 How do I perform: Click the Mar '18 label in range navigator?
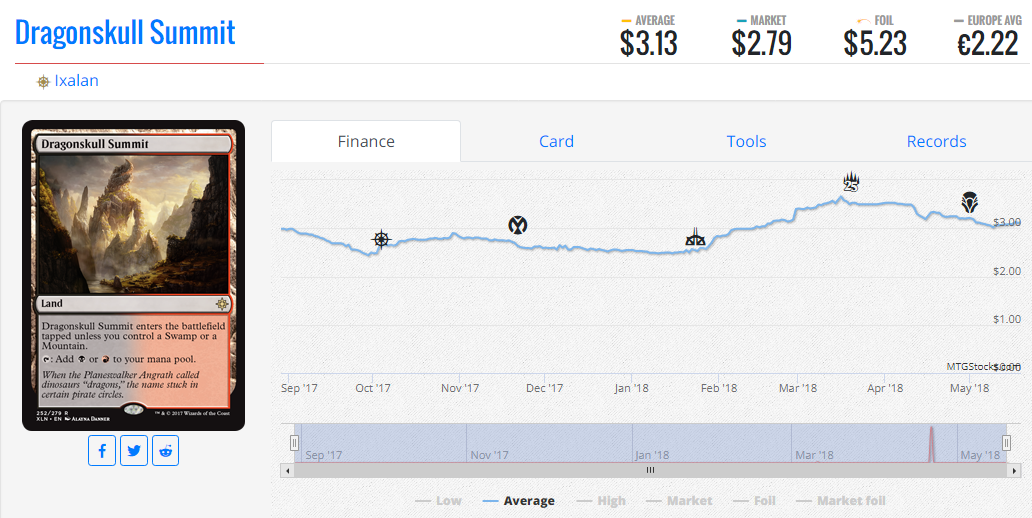pos(814,455)
